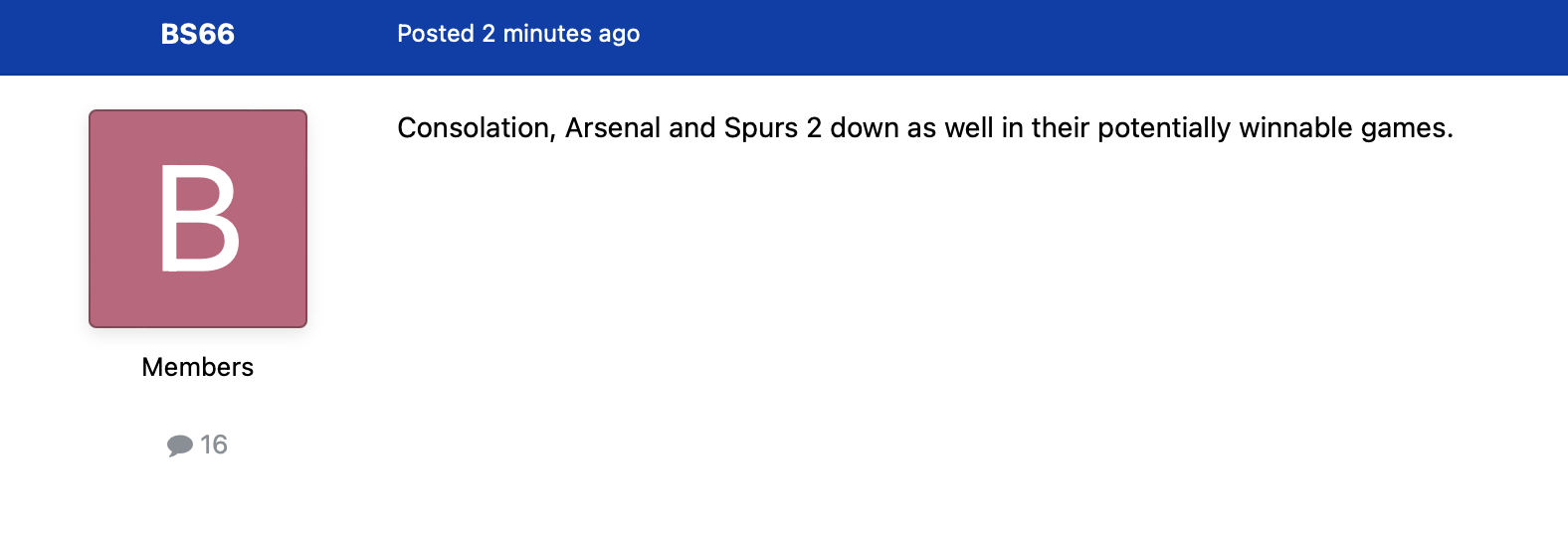The width and height of the screenshot is (1568, 539).
Task: Click the word Consolation in the post
Action: 474,128
